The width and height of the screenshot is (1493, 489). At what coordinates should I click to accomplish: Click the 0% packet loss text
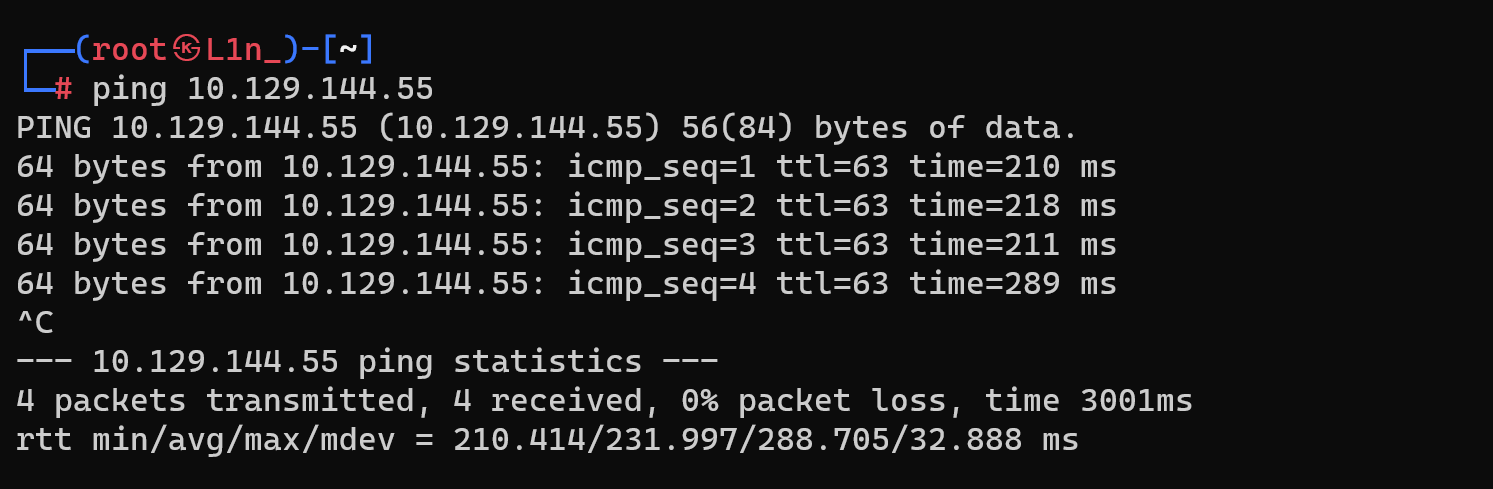tap(822, 401)
